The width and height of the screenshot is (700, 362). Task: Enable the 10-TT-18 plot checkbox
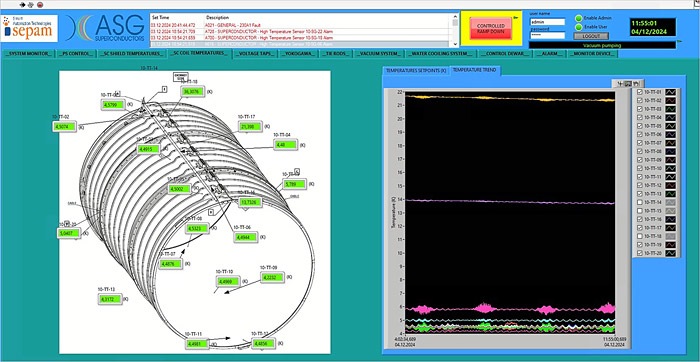pos(641,236)
